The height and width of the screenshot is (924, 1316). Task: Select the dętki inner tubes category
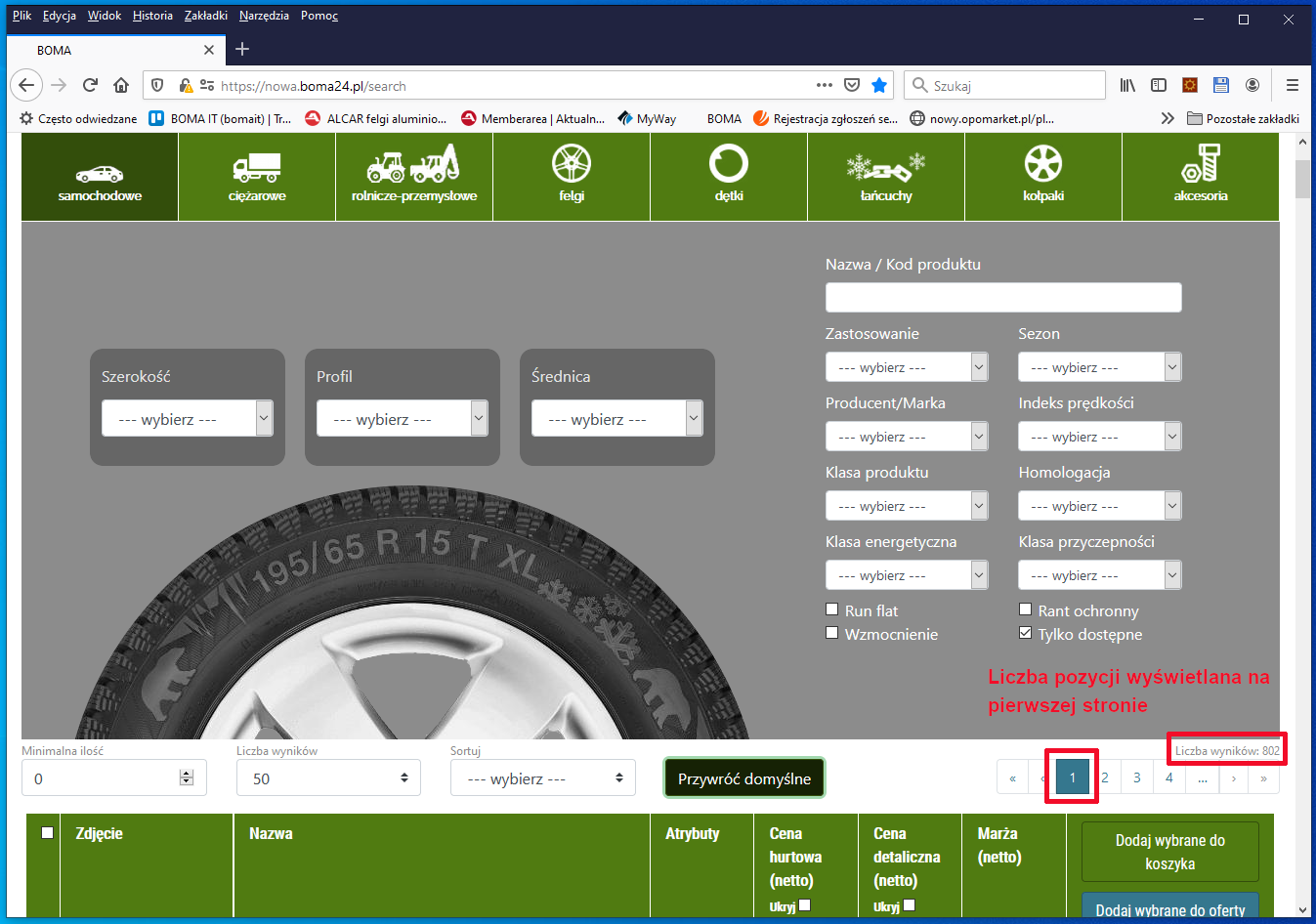[x=729, y=176]
